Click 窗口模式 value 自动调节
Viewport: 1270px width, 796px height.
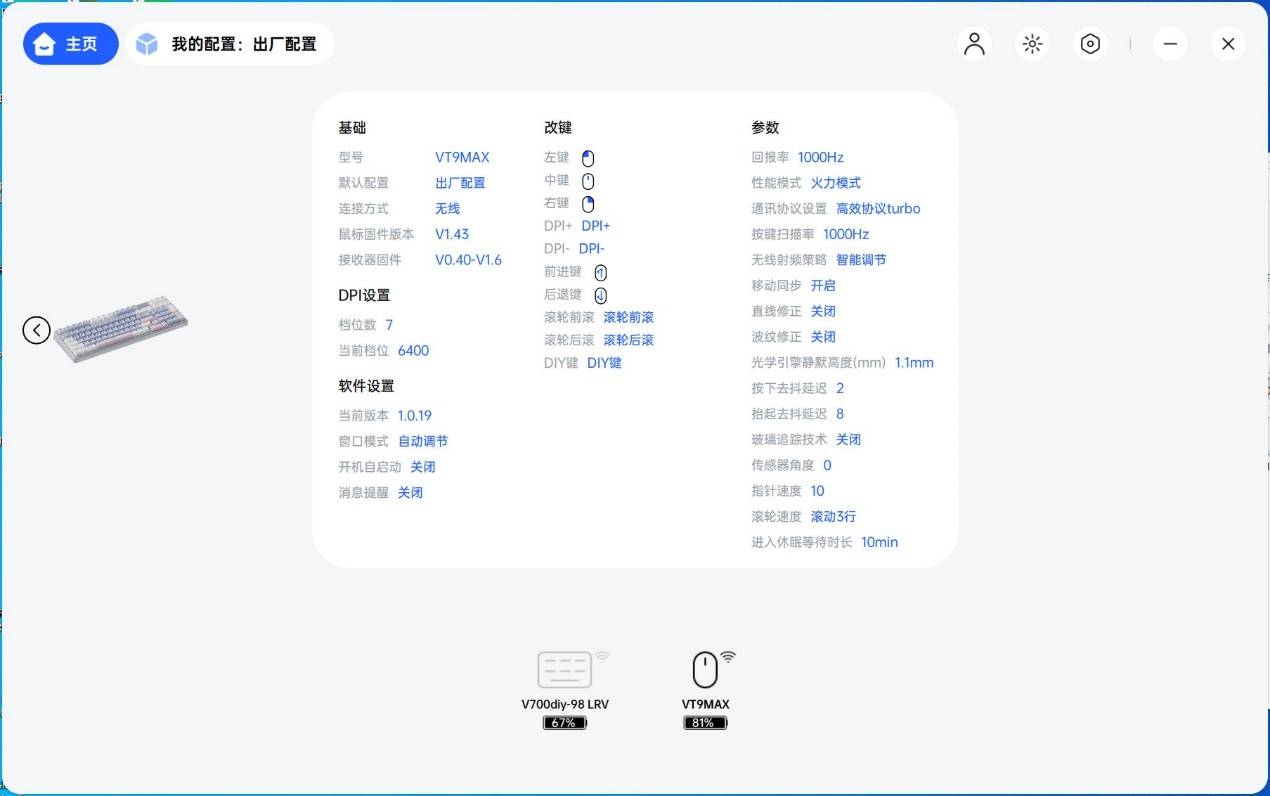pyautogui.click(x=423, y=441)
